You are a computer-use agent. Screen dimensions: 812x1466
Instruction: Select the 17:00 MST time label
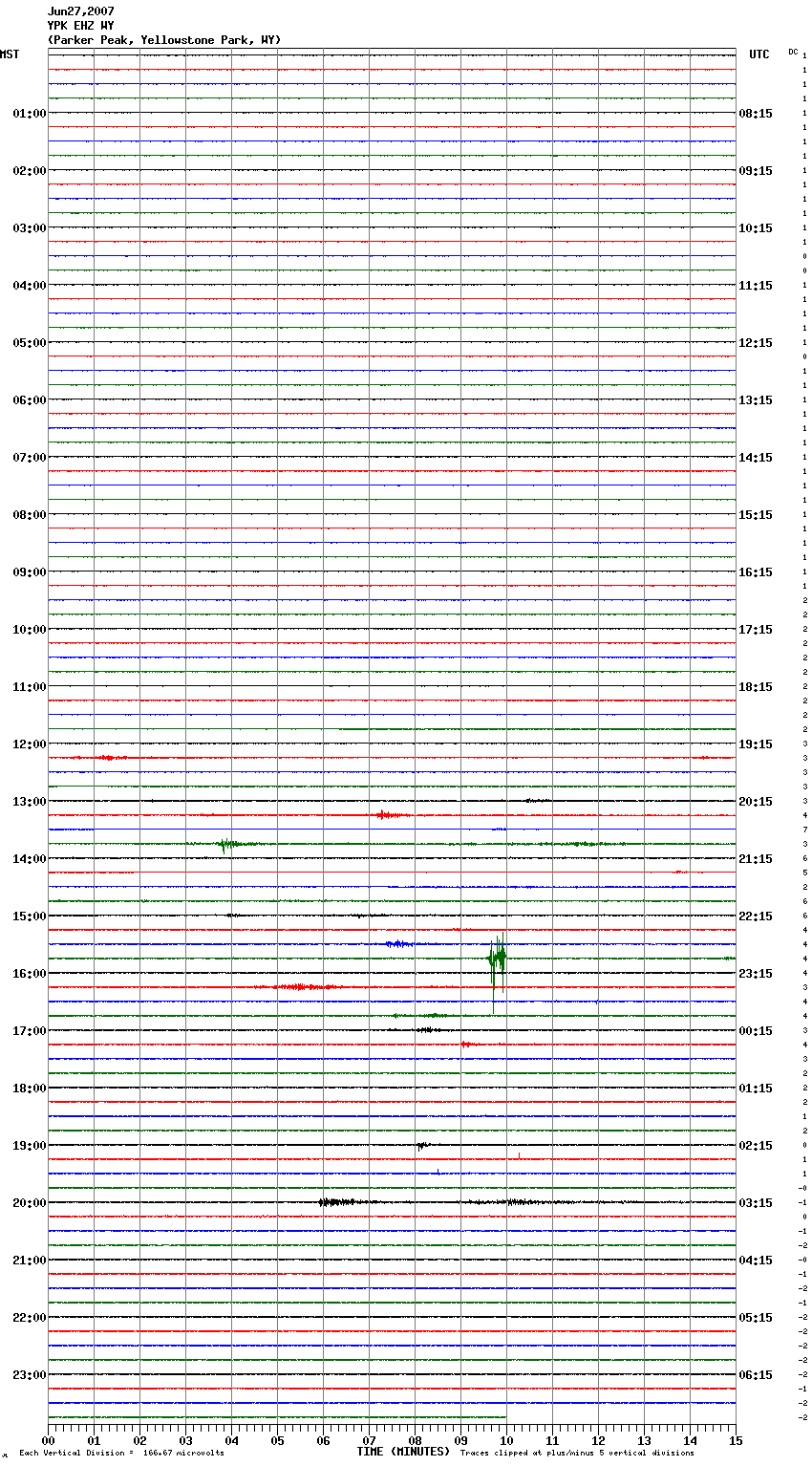click(x=29, y=1031)
